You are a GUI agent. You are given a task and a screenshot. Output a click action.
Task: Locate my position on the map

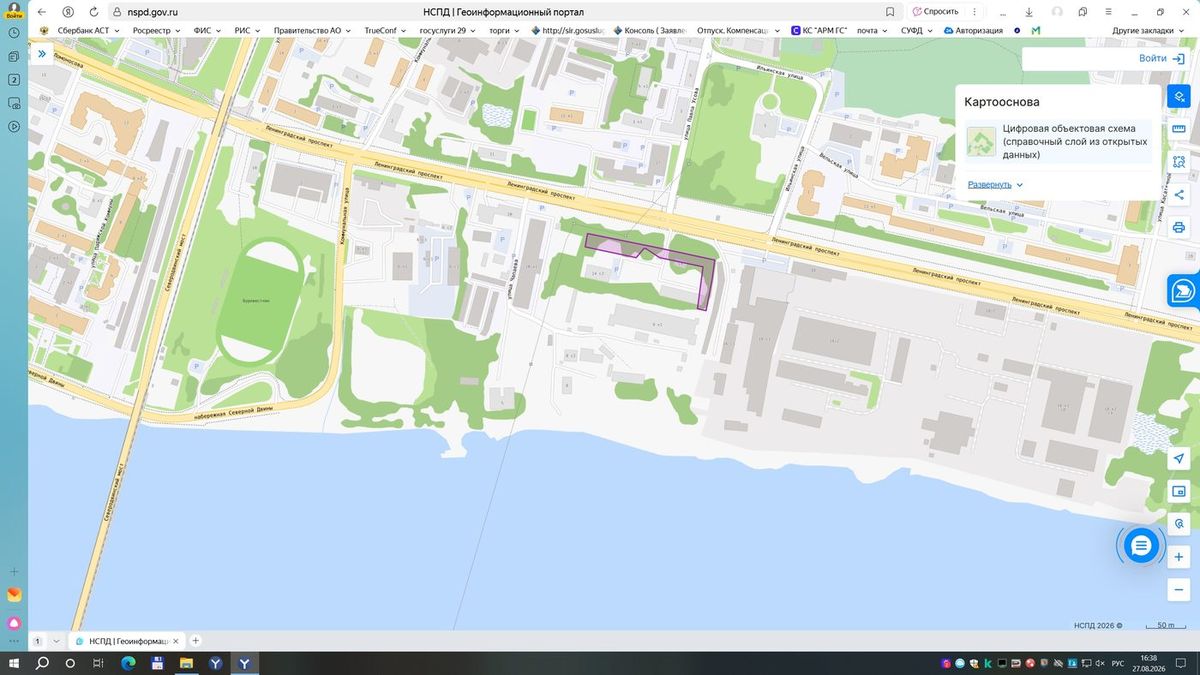(1179, 458)
